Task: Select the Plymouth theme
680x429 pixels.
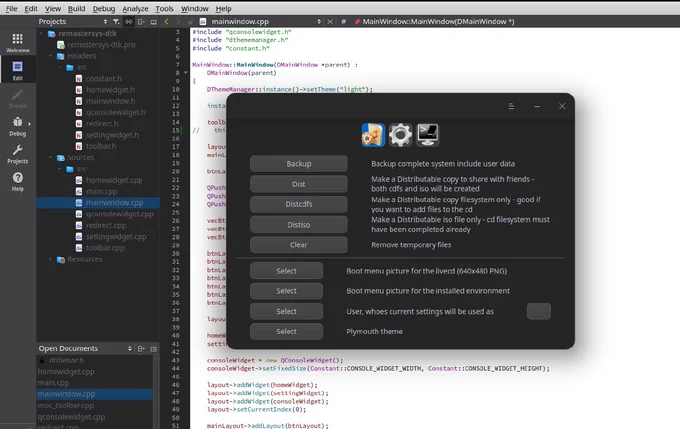Action: click(286, 331)
